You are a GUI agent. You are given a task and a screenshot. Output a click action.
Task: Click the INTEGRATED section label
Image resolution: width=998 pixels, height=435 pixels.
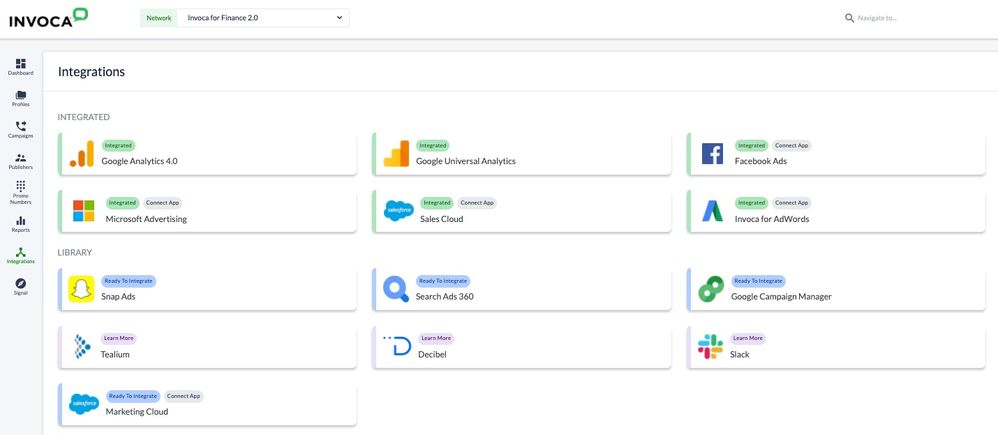pyautogui.click(x=83, y=117)
